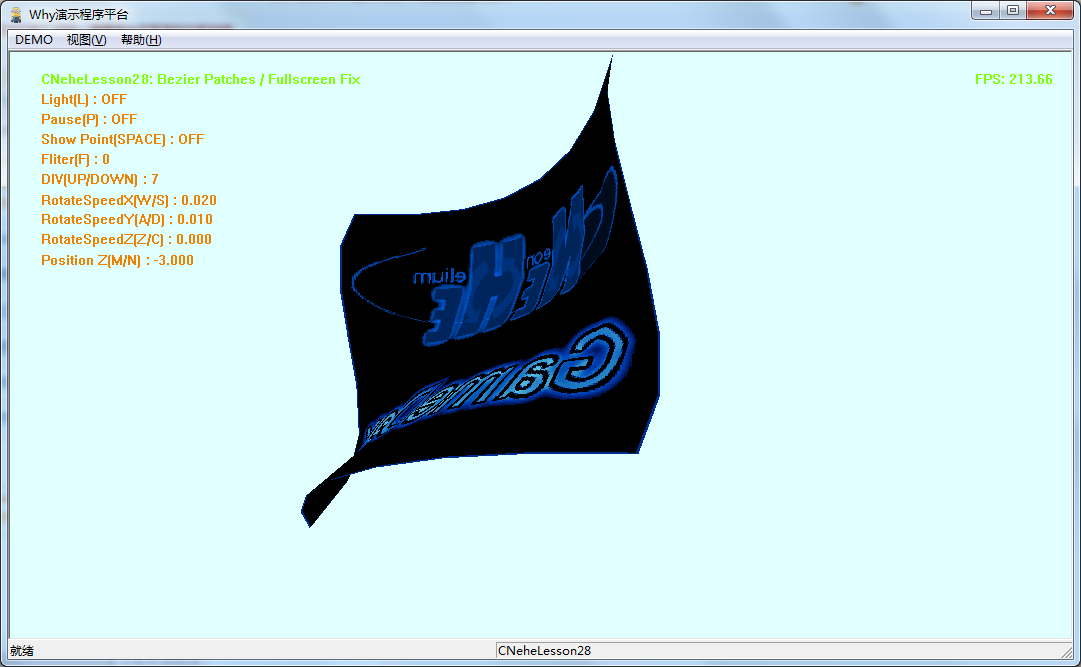Open the 帮助(H) help menu
1081x667 pixels.
click(x=143, y=39)
